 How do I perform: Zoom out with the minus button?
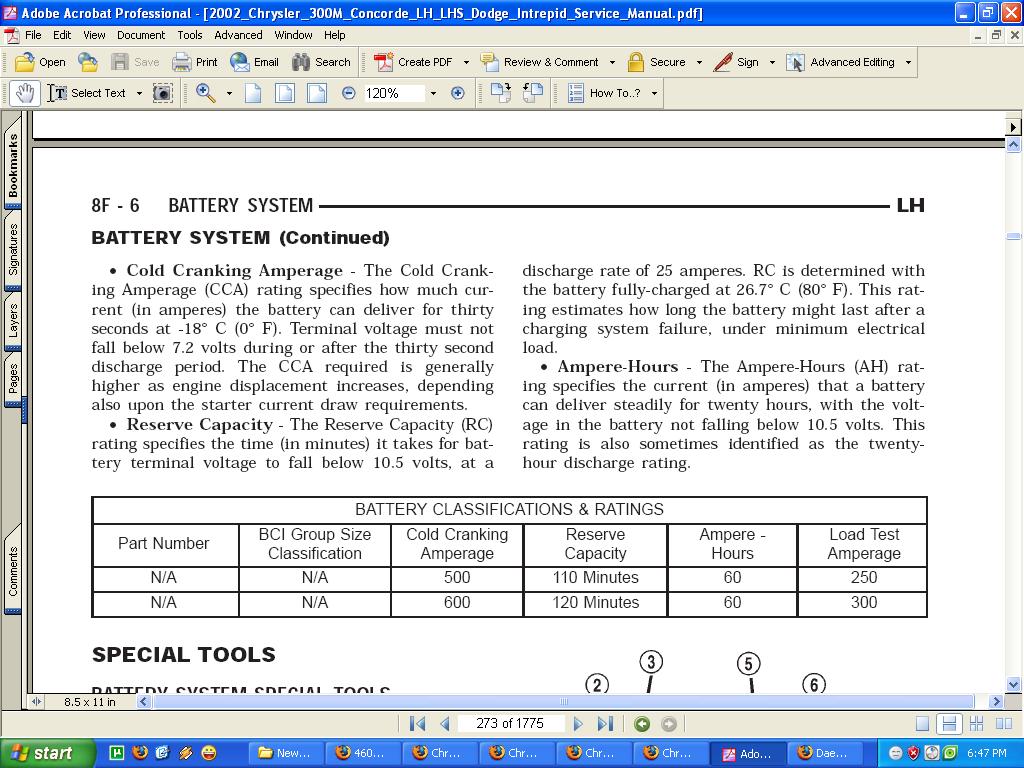[349, 93]
